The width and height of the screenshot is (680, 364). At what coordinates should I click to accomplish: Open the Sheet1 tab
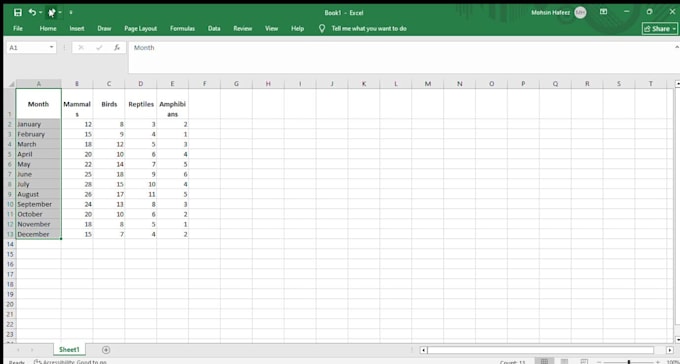click(69, 350)
